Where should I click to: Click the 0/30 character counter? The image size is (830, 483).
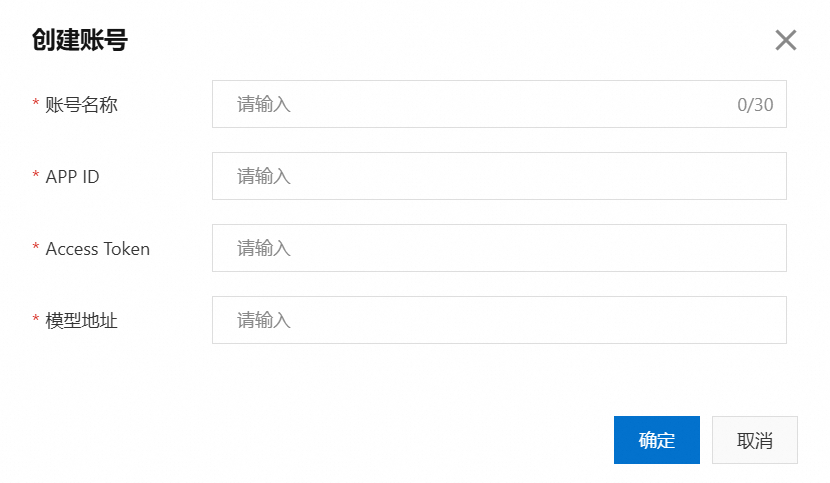point(755,104)
